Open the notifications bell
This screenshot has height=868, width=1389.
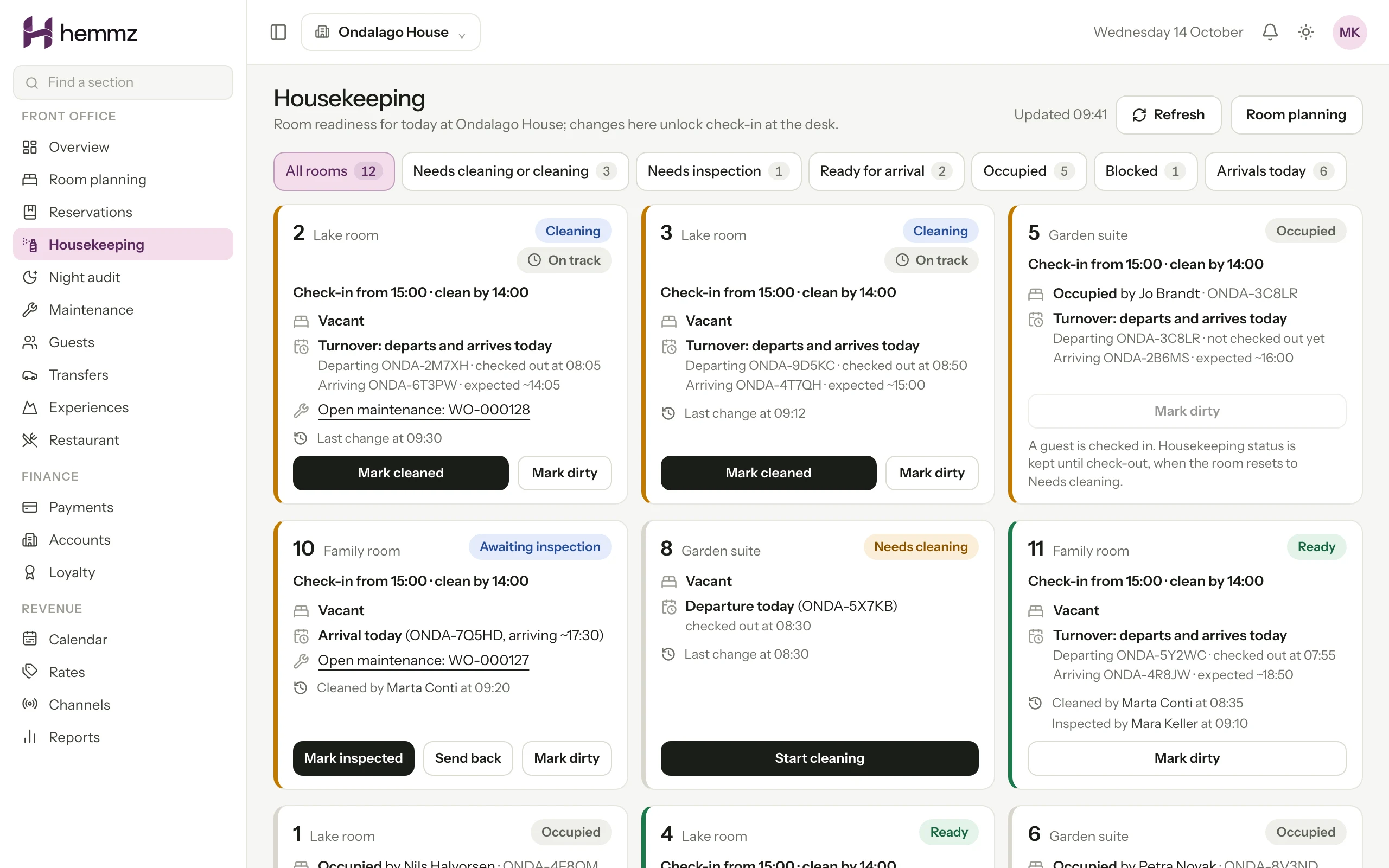(1270, 32)
